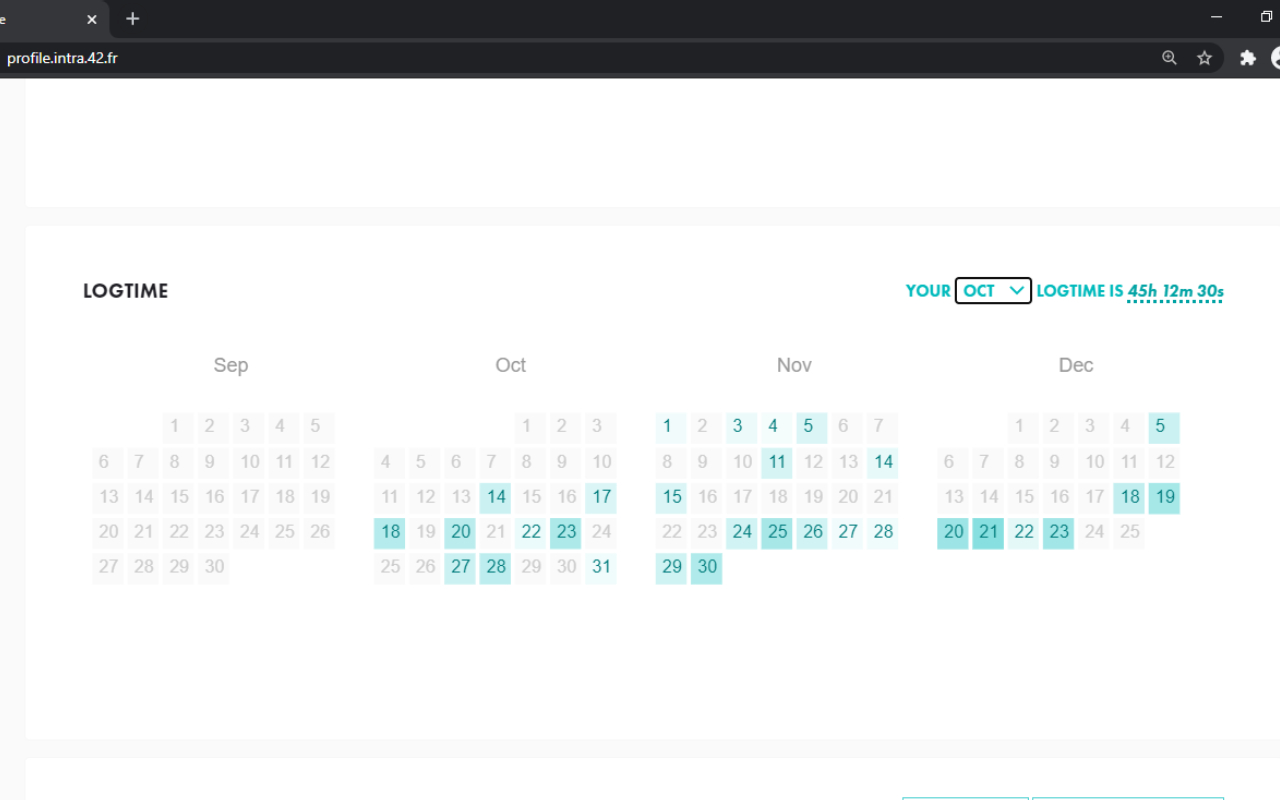
Task: Click November 25 calendar day
Action: 777,532
